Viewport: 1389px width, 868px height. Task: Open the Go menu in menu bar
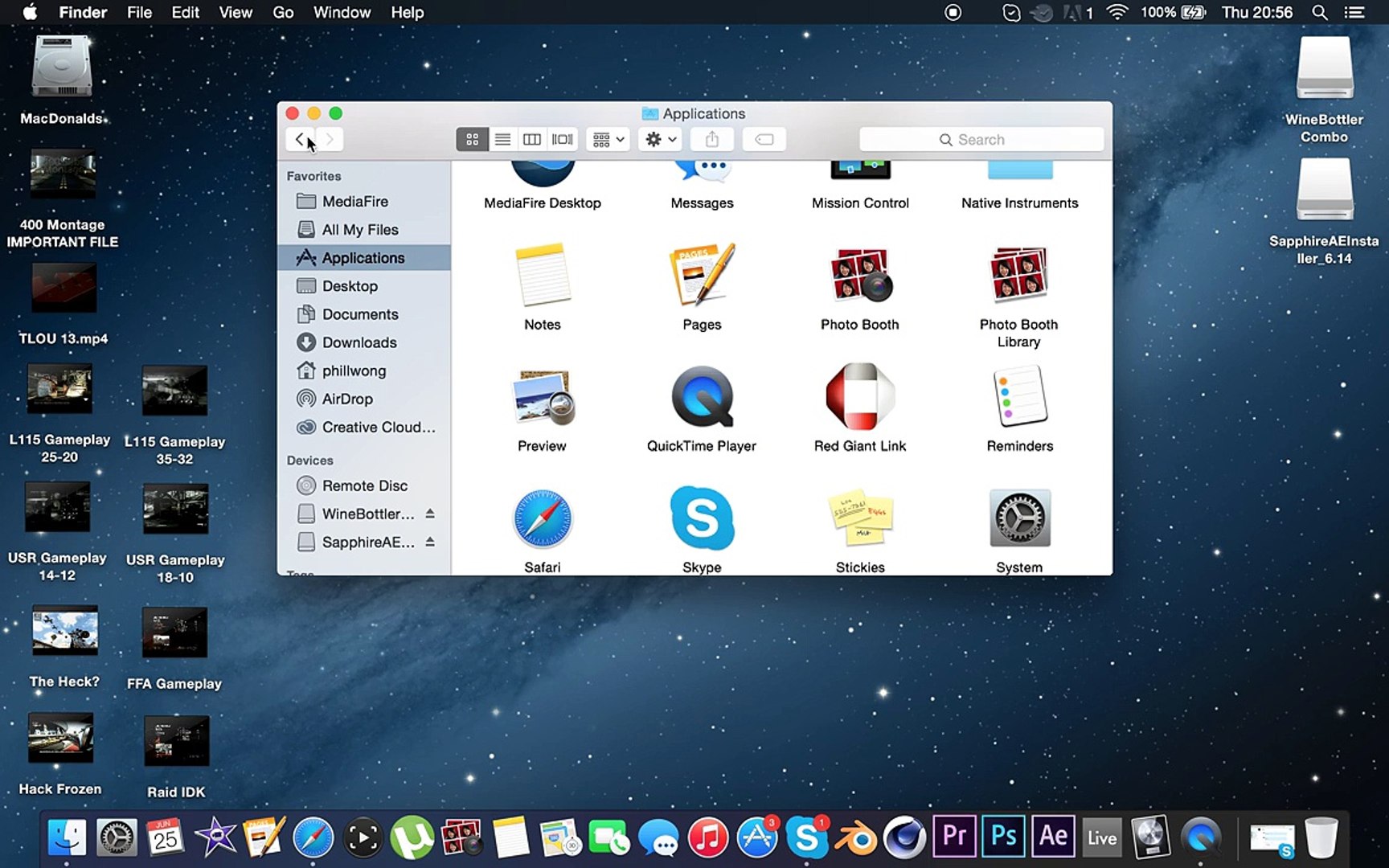[x=282, y=12]
